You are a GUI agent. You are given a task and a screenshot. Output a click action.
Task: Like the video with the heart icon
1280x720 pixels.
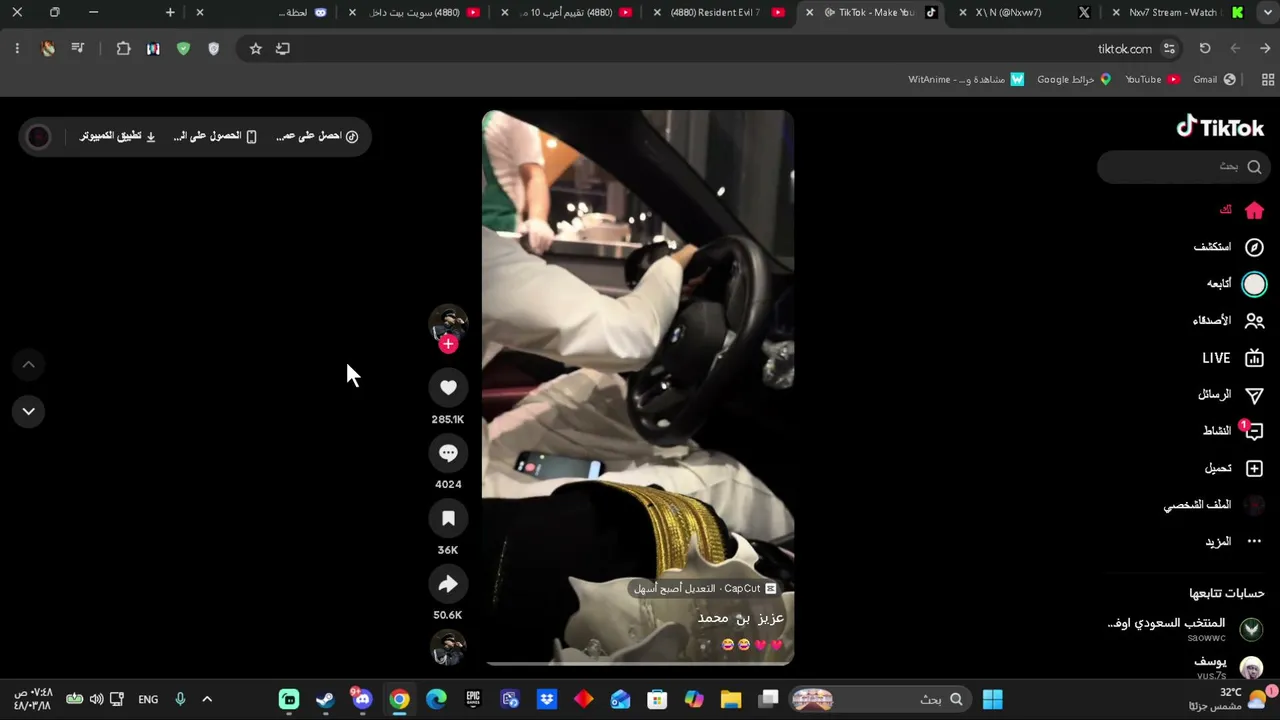coord(448,387)
